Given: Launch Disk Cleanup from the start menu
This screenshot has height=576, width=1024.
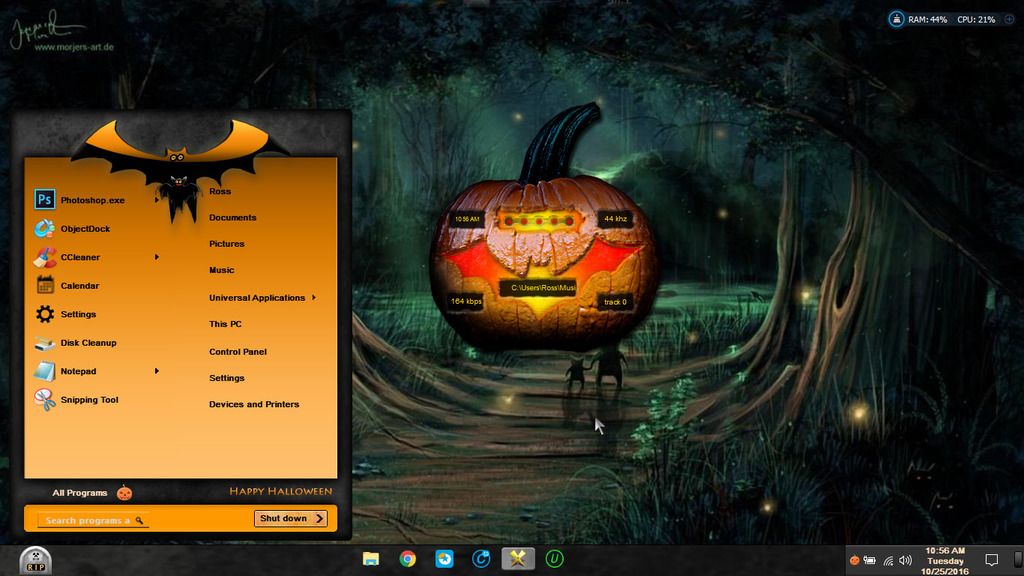Looking at the screenshot, I should [88, 343].
